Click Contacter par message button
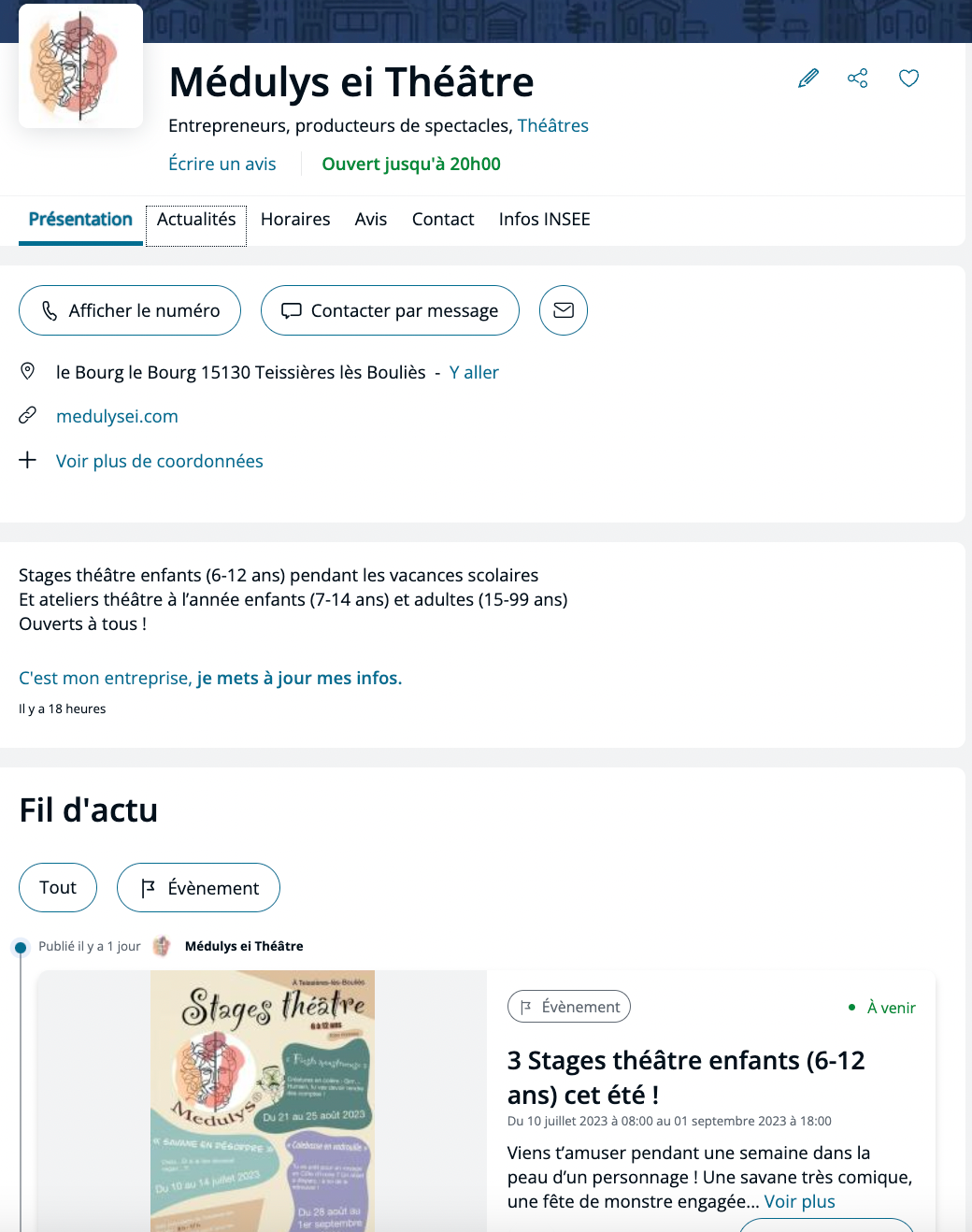This screenshot has width=972, height=1232. (x=390, y=310)
